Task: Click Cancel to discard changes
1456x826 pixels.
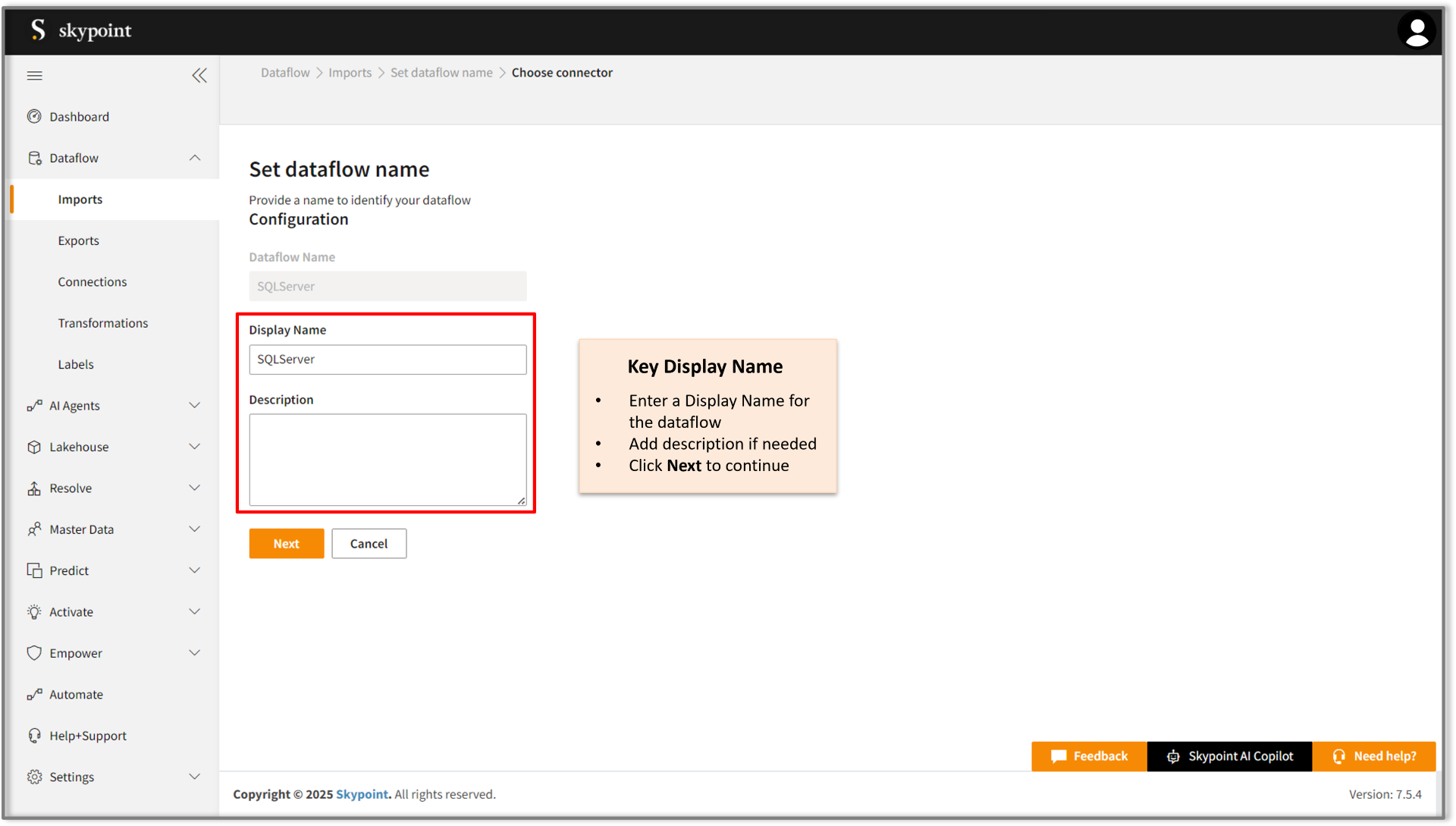Action: [368, 543]
